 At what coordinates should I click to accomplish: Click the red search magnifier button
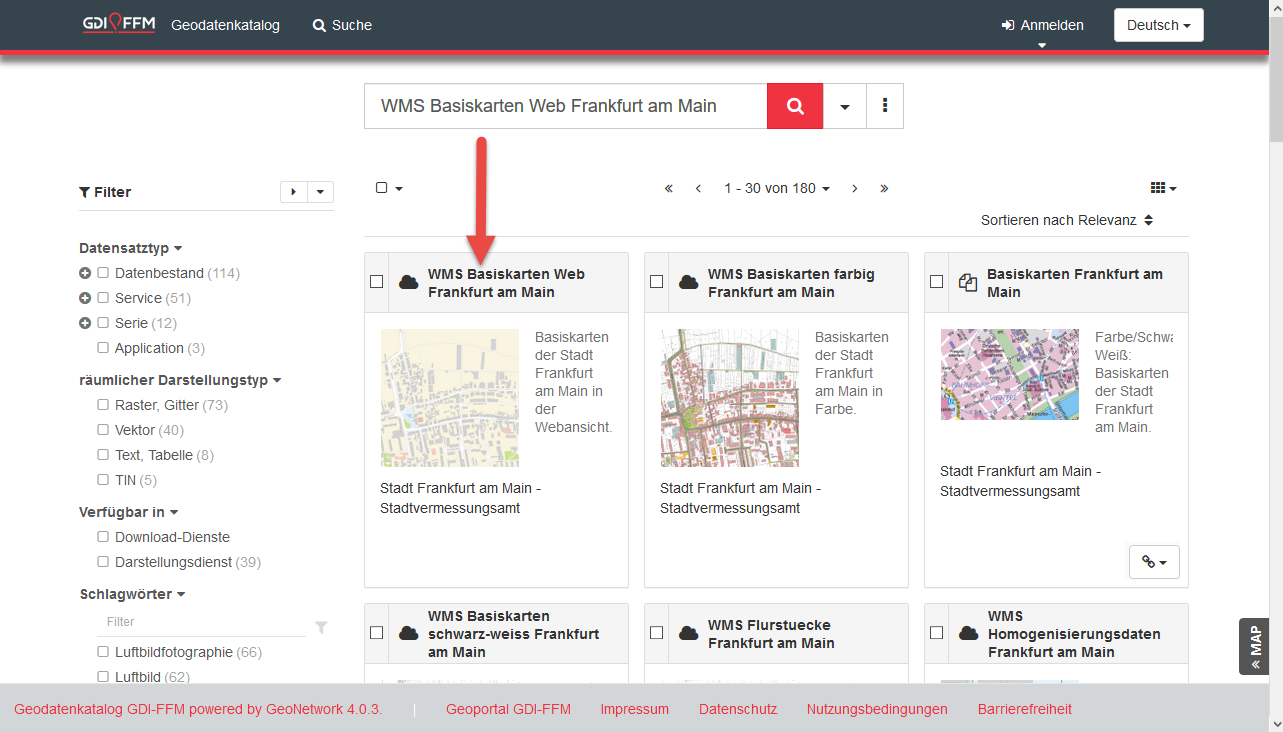point(795,106)
